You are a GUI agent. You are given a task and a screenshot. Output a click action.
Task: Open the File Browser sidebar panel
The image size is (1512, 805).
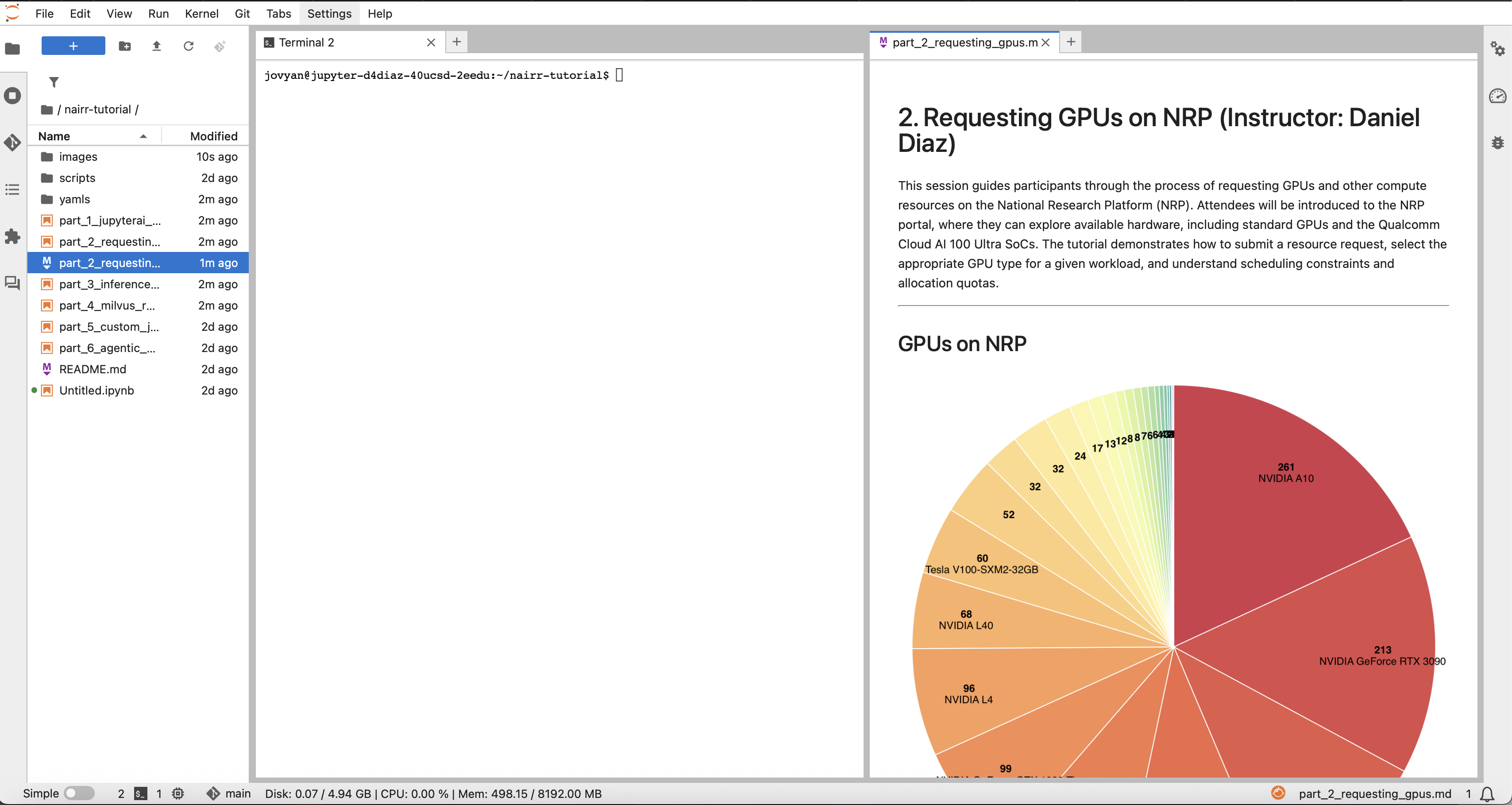pyautogui.click(x=12, y=49)
